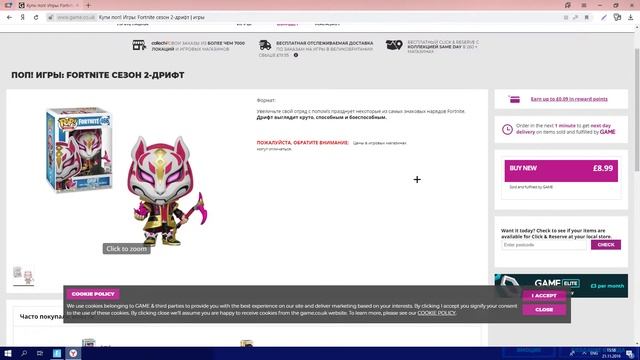Open the Windows Start menu

coord(7,353)
